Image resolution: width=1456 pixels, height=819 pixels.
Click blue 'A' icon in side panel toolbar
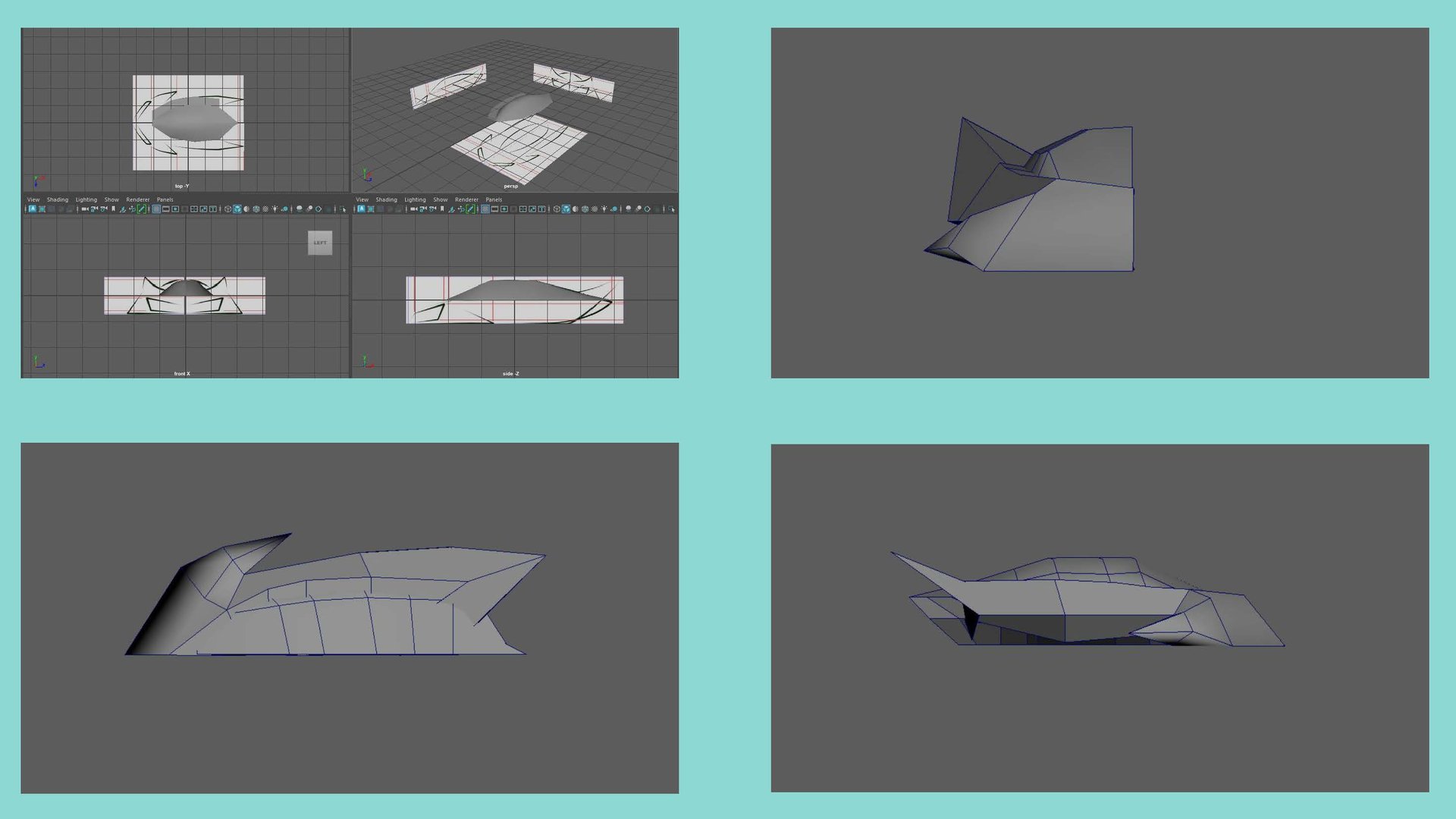point(362,209)
